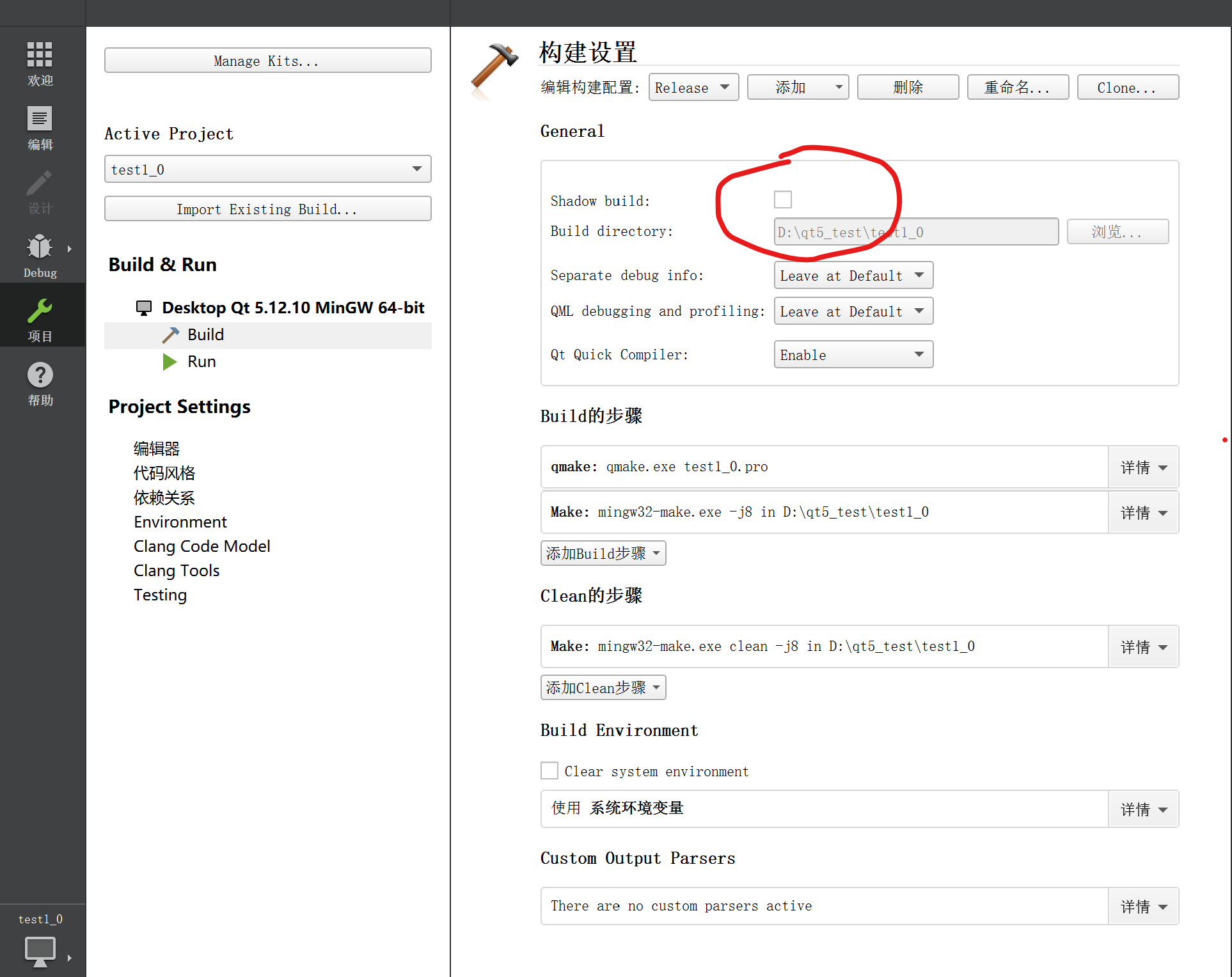This screenshot has width=1232, height=977.
Task: Switch to 编辑 (Edit) mode
Action: coord(40,127)
